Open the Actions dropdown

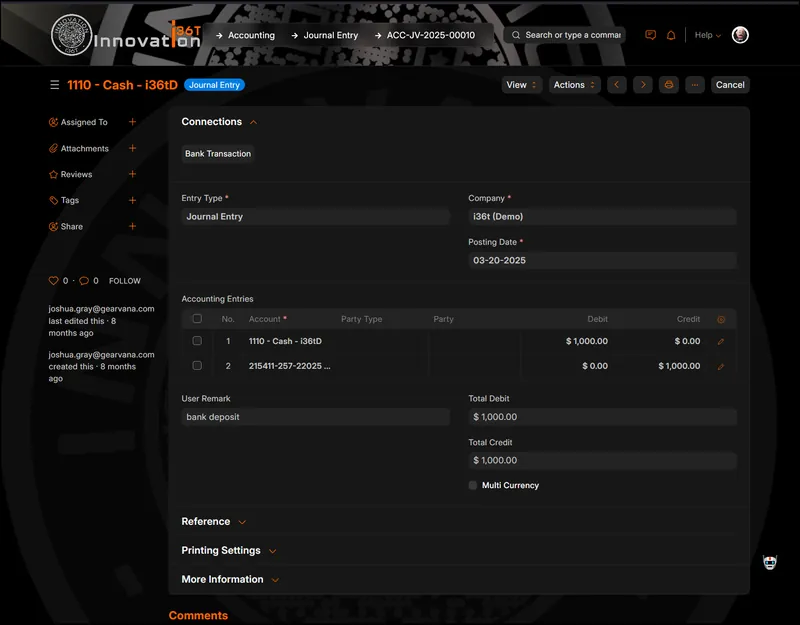[574, 85]
